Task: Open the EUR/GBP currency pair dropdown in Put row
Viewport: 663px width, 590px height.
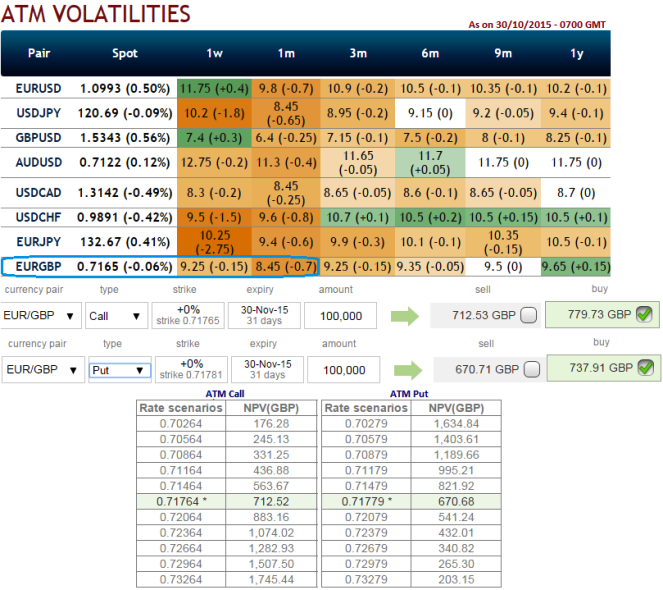Action: click(44, 370)
